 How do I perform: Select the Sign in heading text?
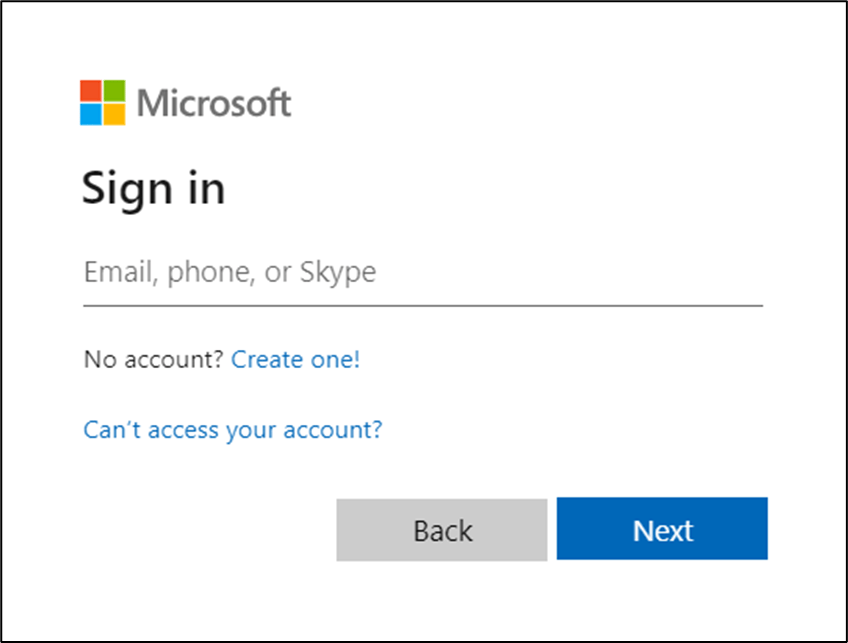[x=153, y=189]
